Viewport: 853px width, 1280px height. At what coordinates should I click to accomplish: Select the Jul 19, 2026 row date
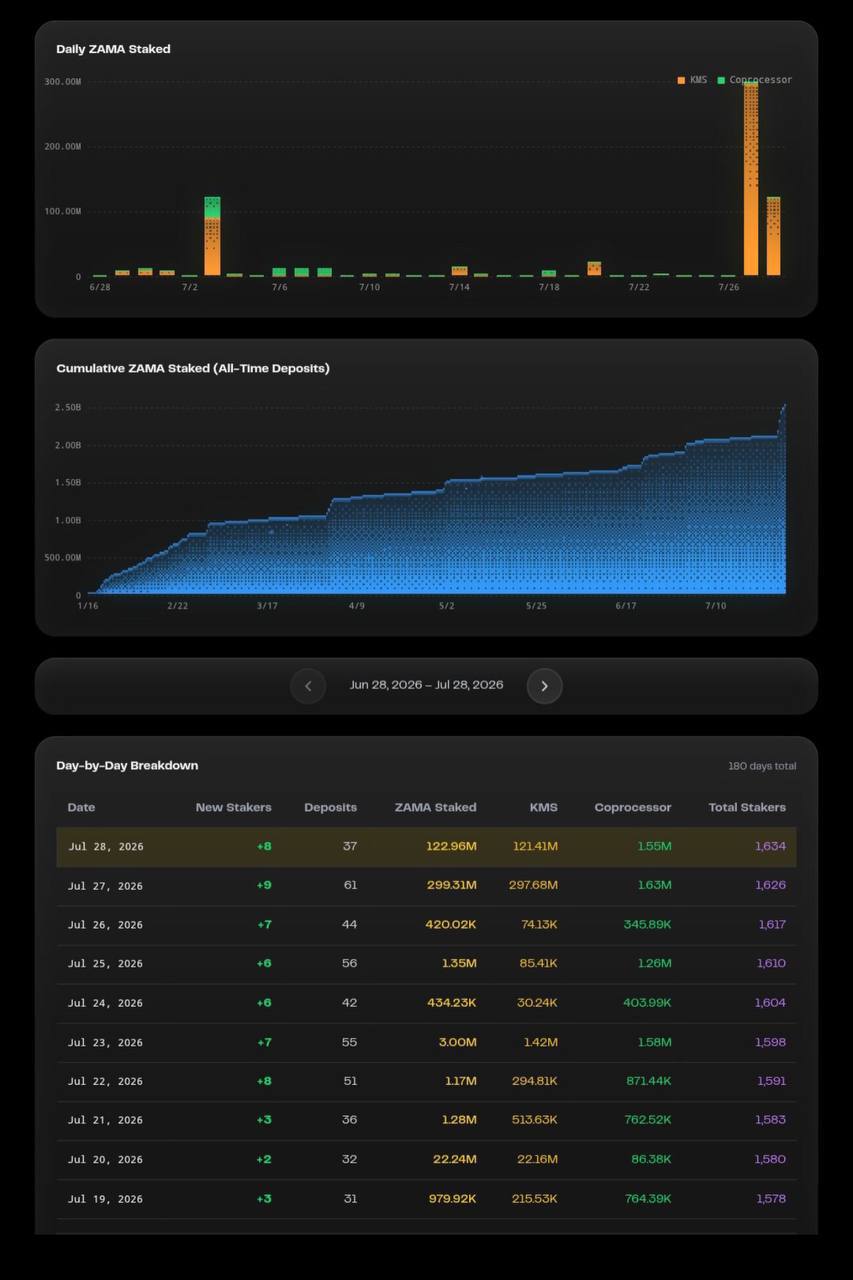click(x=106, y=1199)
